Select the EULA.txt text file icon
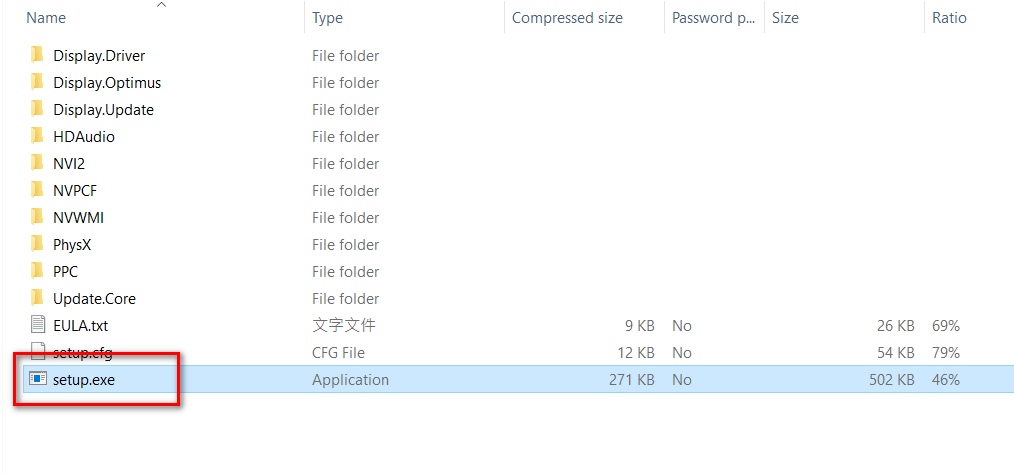Viewport: 1014px width, 474px height. [38, 325]
